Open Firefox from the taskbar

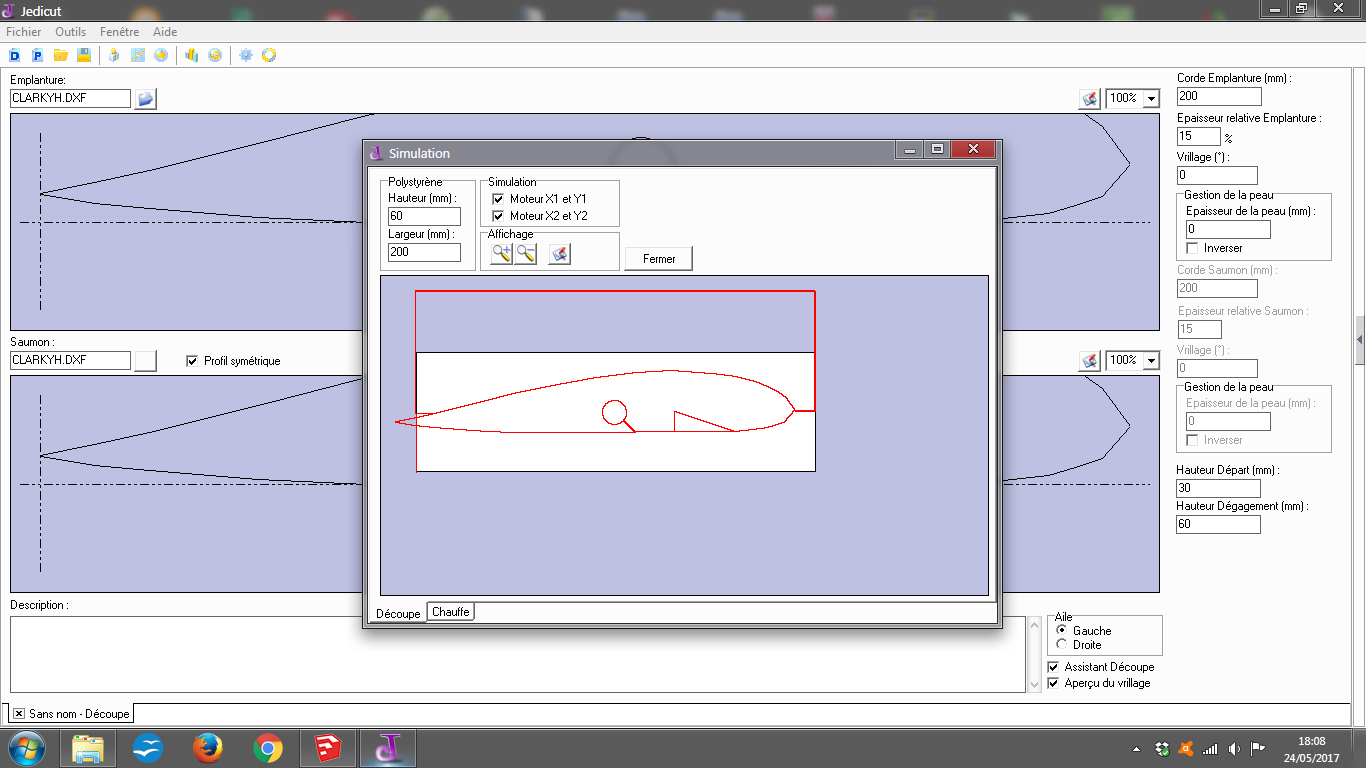(208, 748)
